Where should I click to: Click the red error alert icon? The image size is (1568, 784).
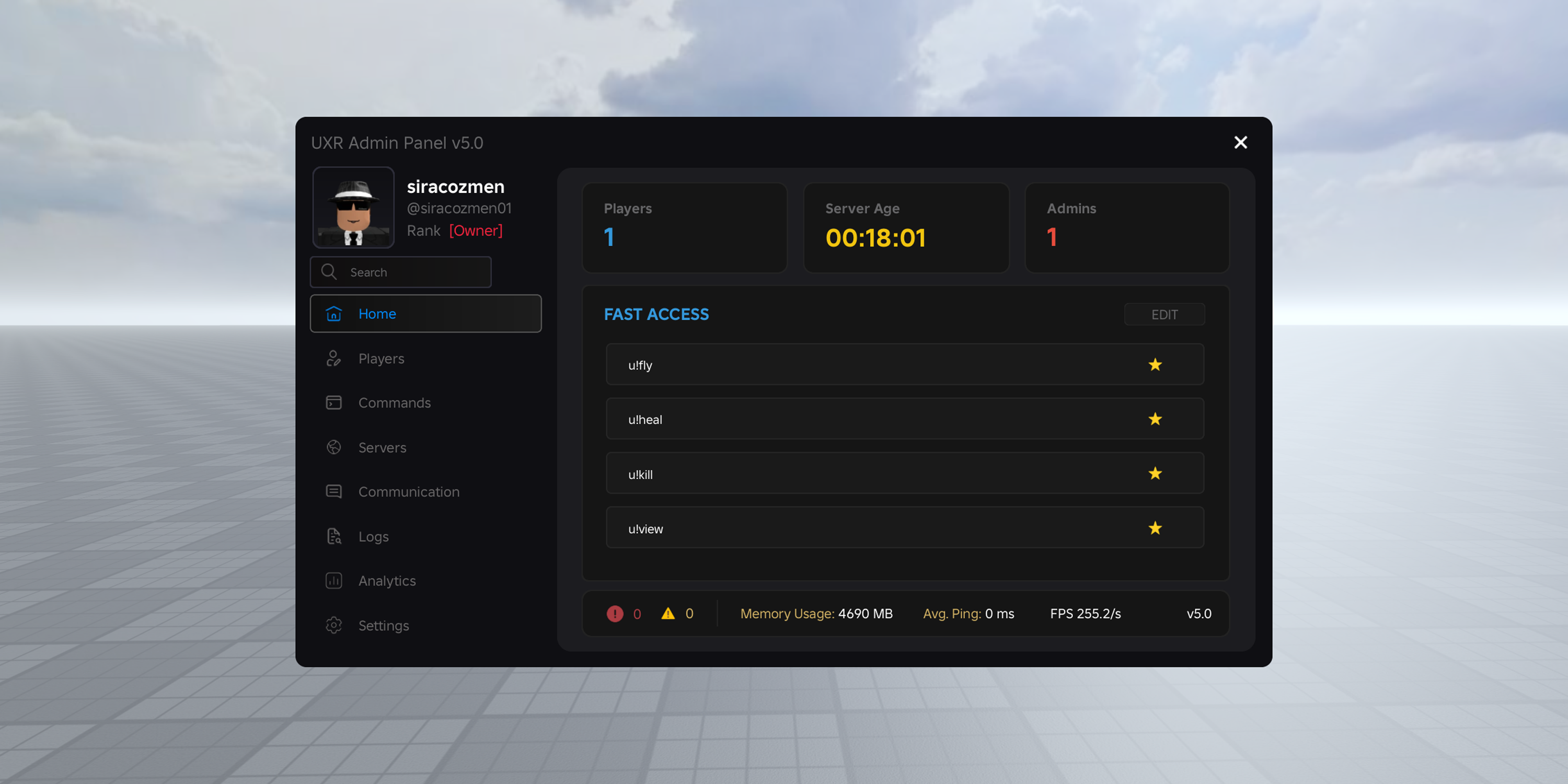click(615, 614)
